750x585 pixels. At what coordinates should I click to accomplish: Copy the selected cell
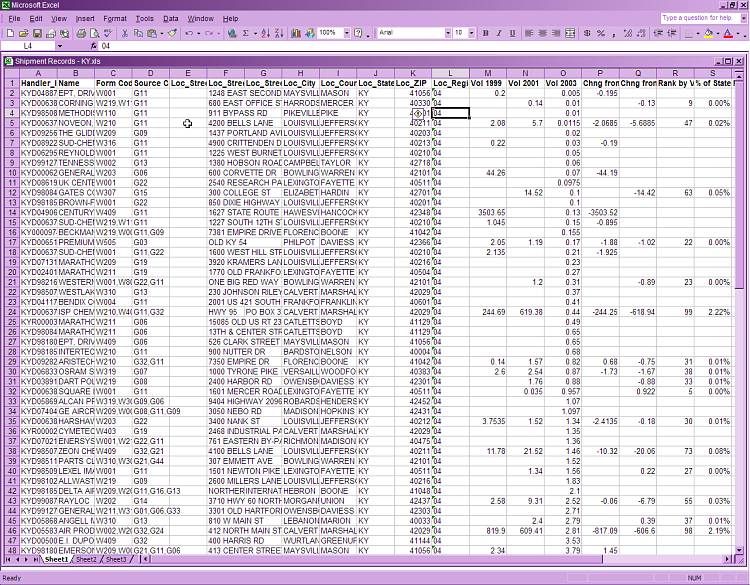click(138, 33)
